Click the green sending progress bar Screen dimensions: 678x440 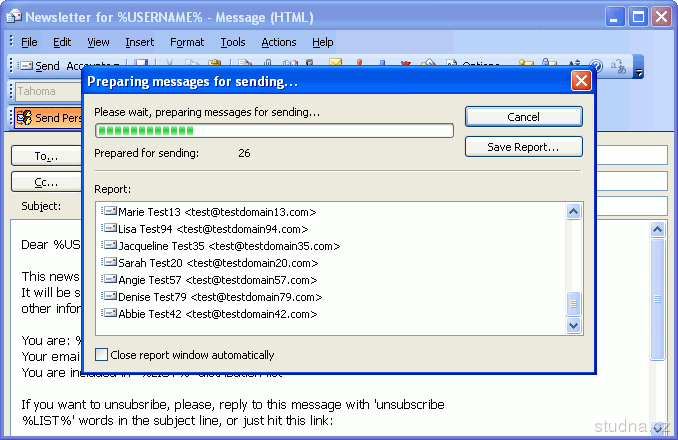pos(274,131)
